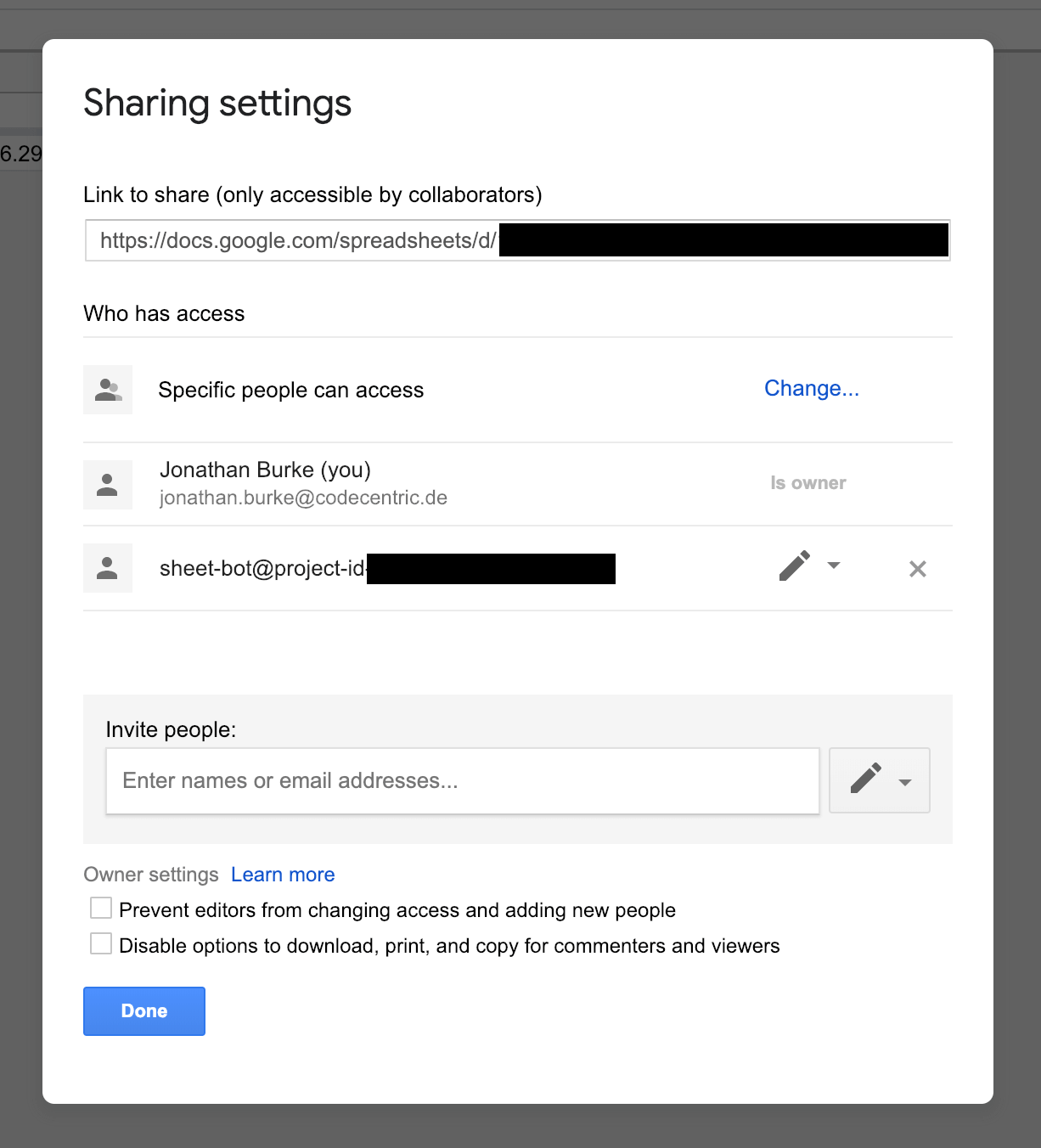Open the Learn more link
The height and width of the screenshot is (1148, 1041).
(x=283, y=875)
